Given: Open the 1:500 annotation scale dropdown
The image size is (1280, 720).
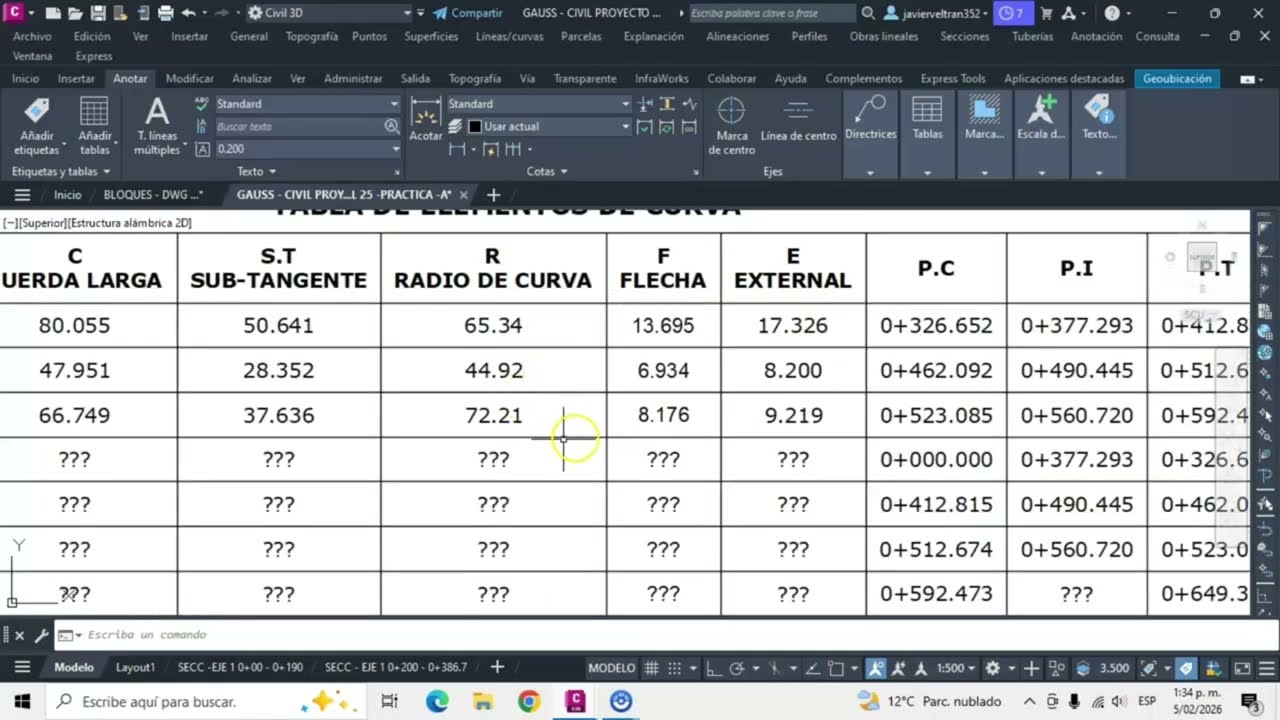Looking at the screenshot, I should pyautogui.click(x=957, y=668).
